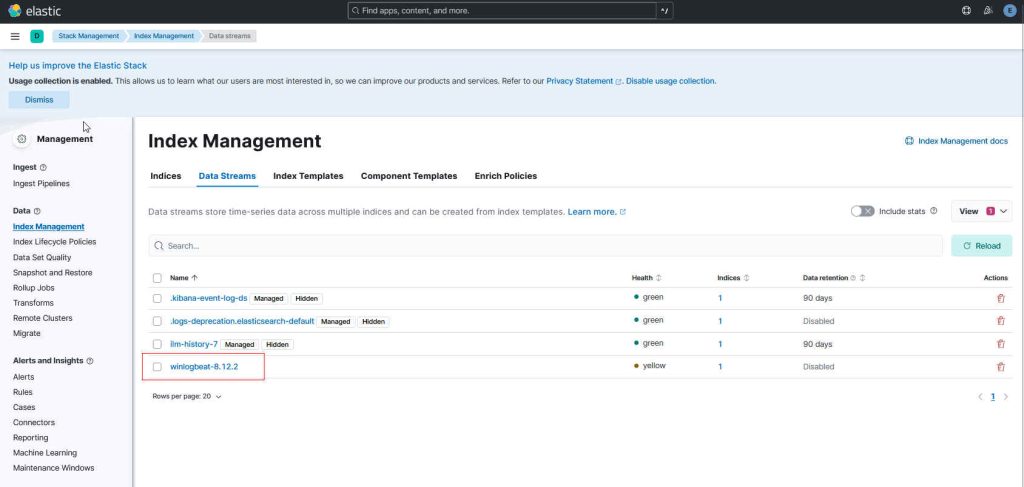This screenshot has width=1024, height=487.
Task: Select the ilm-history-7 checkbox
Action: click(157, 344)
